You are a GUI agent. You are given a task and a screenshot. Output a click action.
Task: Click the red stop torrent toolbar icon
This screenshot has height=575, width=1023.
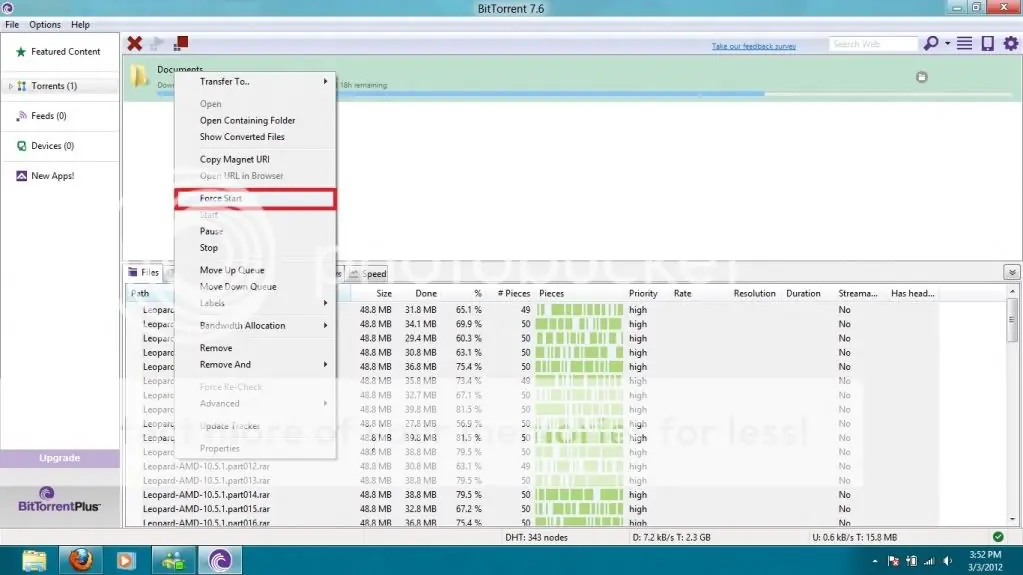[x=181, y=44]
